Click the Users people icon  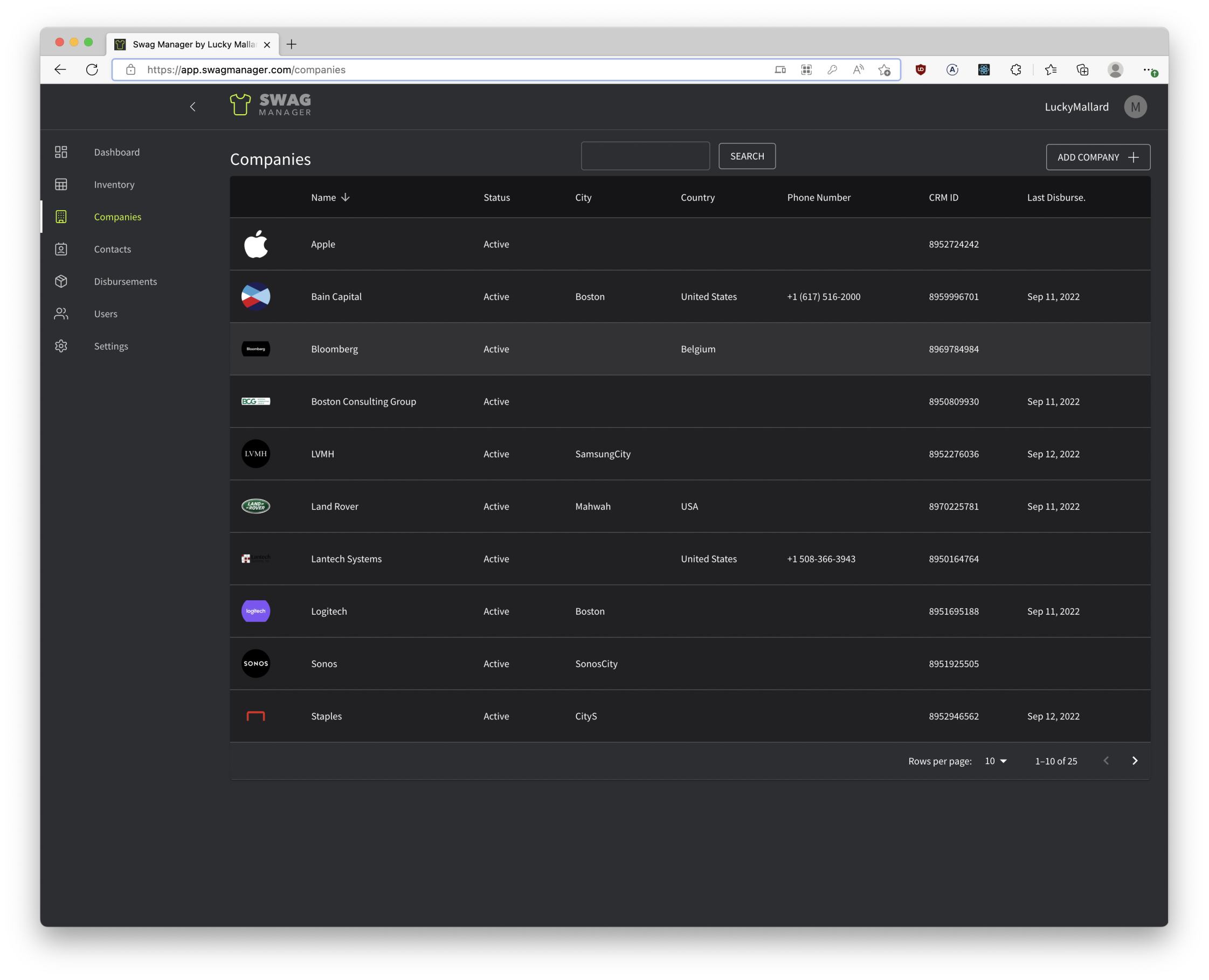tap(61, 314)
